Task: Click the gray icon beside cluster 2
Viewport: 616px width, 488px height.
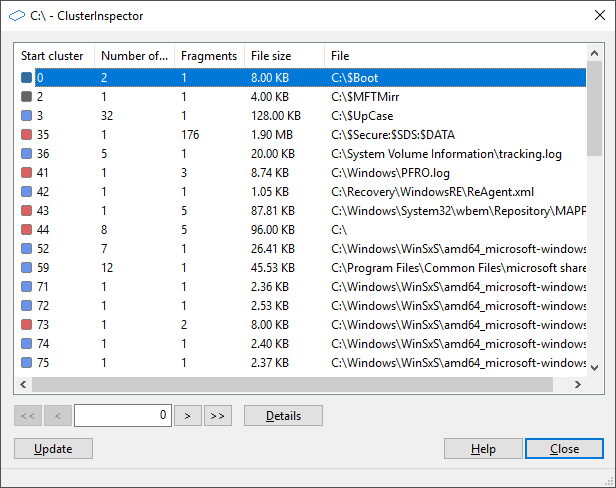Action: tap(26, 96)
